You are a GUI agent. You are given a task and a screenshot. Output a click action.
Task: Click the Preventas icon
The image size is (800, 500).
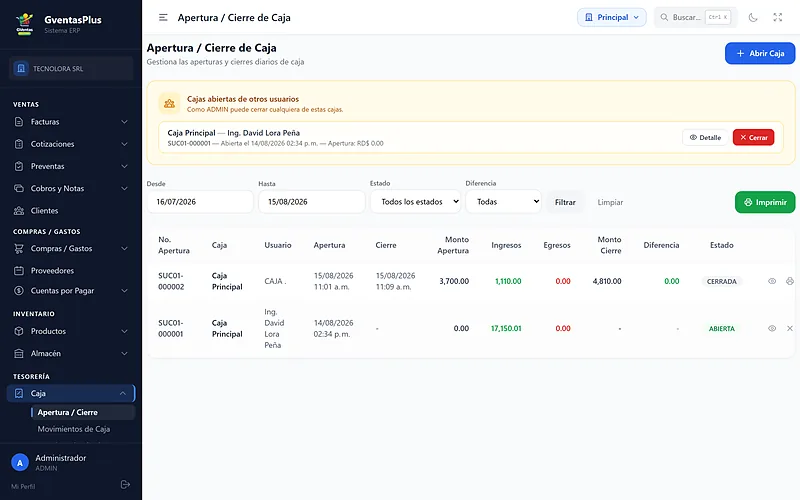19,166
